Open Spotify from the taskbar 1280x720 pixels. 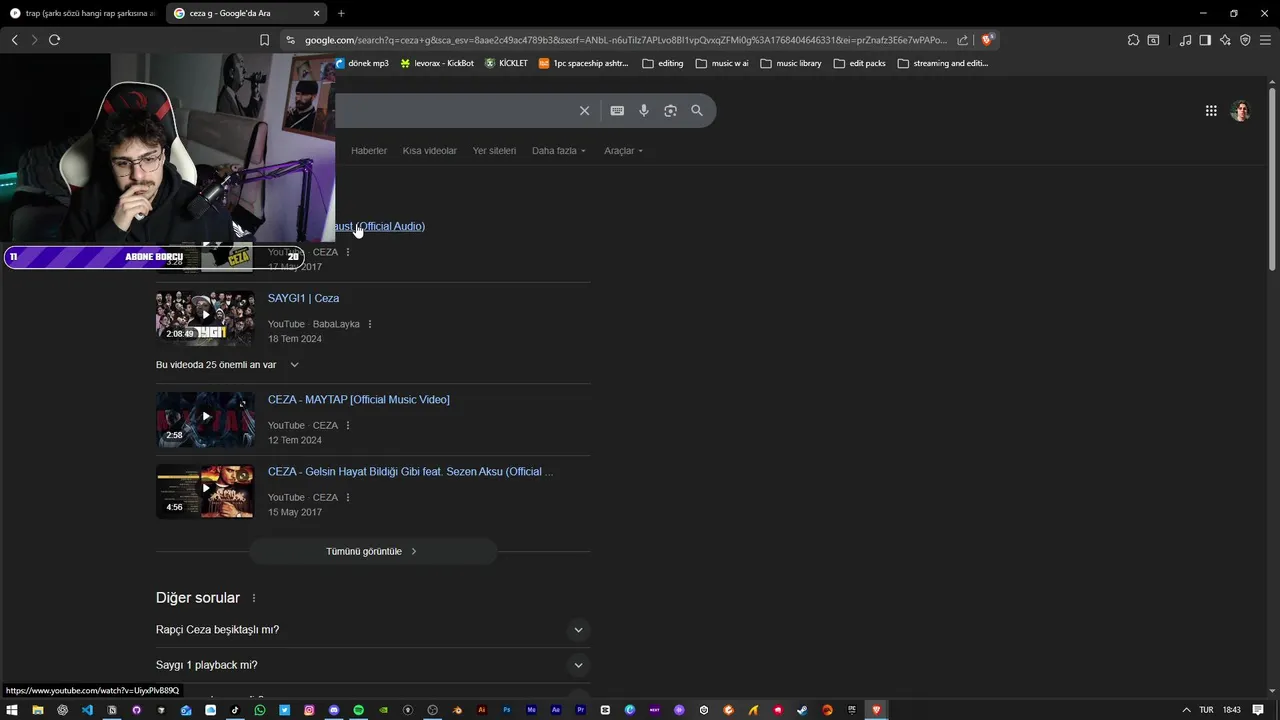click(x=358, y=710)
